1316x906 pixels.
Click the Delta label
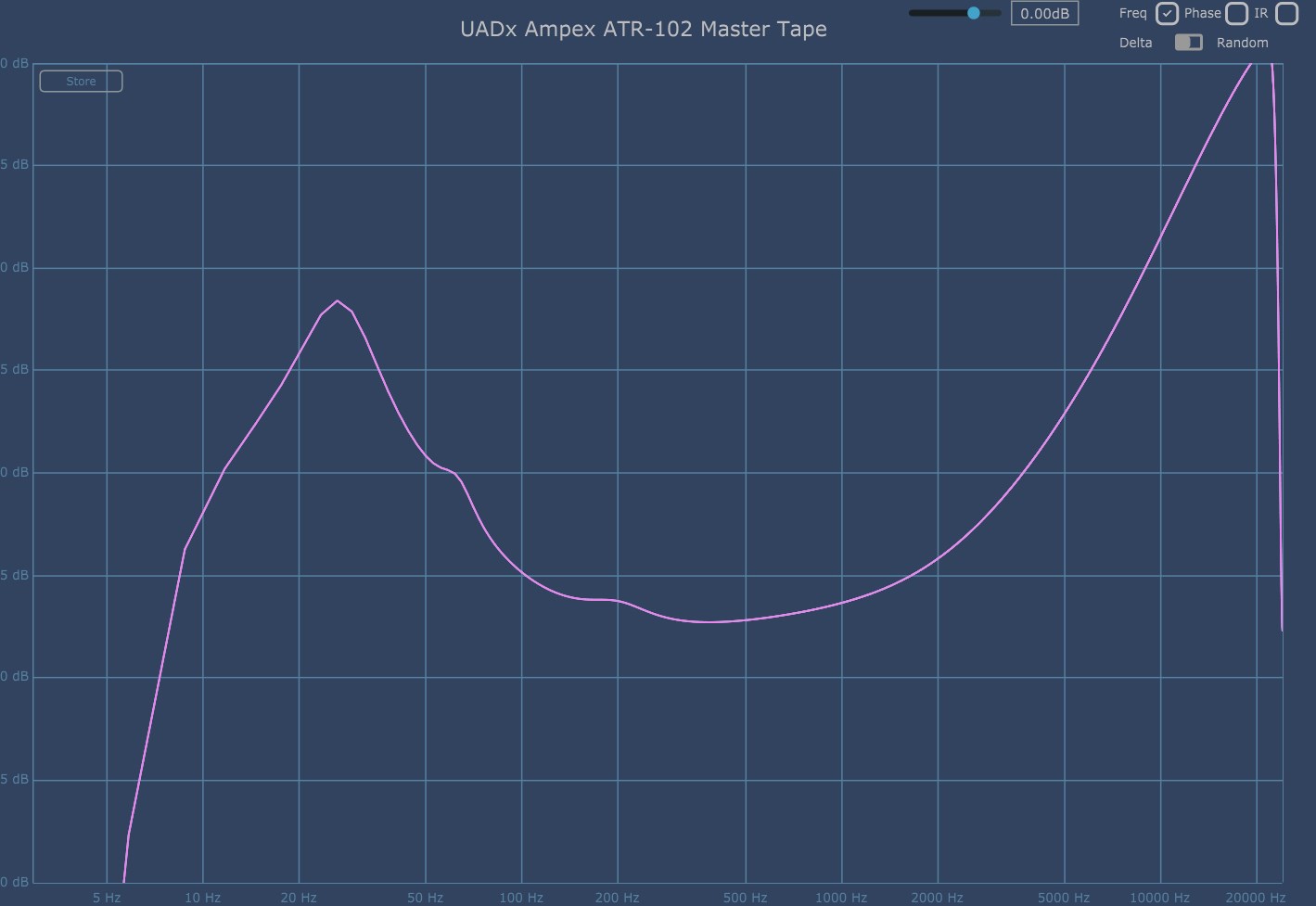point(1135,43)
